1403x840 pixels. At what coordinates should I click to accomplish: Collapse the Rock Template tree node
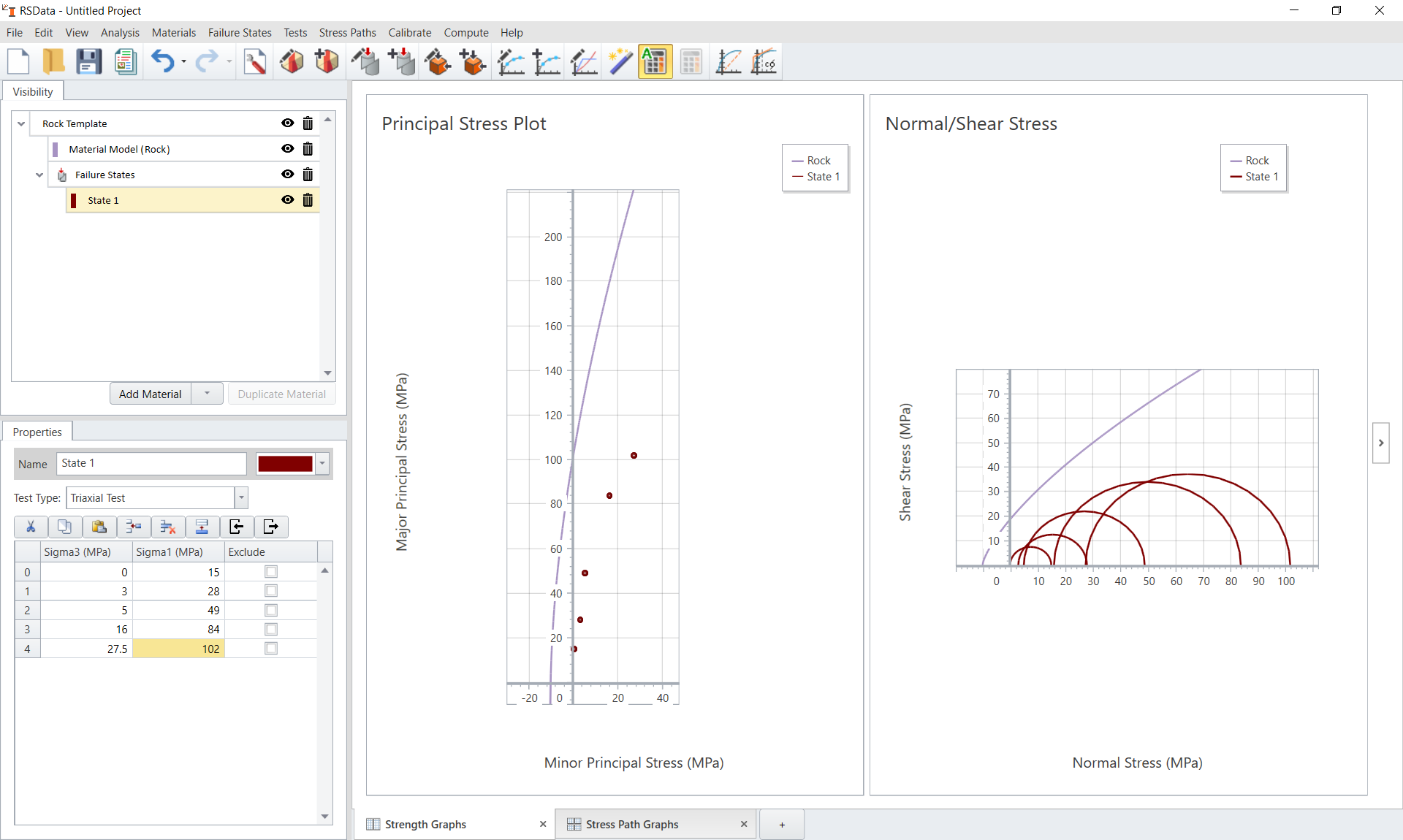[21, 123]
